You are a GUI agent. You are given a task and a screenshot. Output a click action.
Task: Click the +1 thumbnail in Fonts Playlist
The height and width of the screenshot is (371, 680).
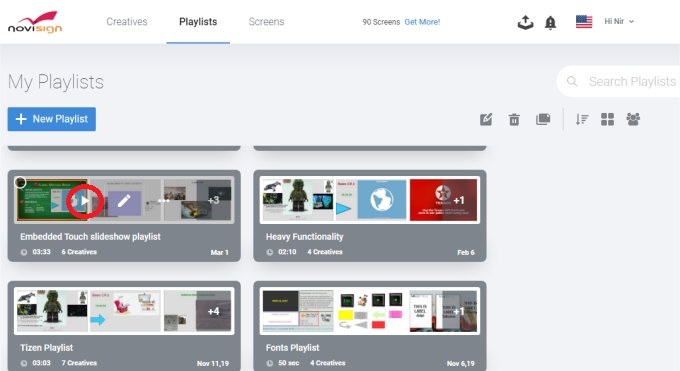(x=443, y=311)
